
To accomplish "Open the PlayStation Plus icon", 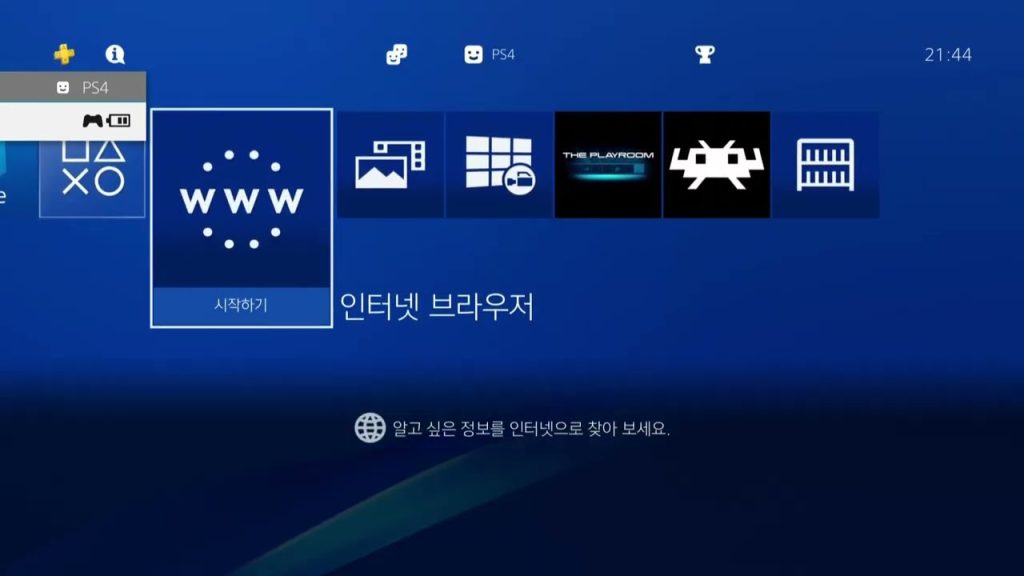I will click(64, 54).
